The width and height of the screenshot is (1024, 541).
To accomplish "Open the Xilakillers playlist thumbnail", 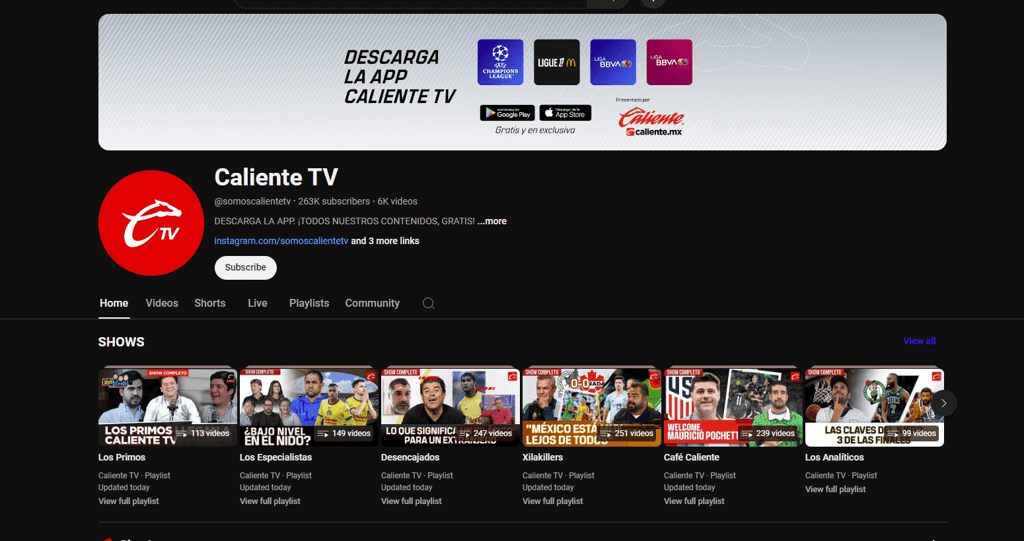I will click(x=592, y=406).
